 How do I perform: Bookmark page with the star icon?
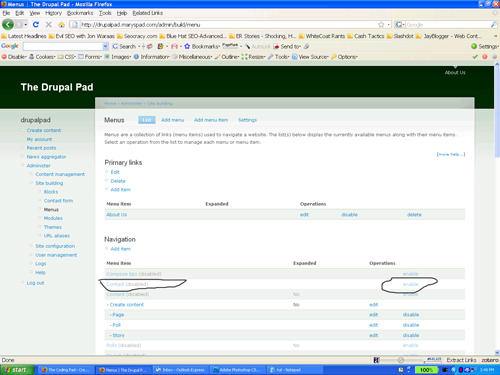tap(381, 25)
